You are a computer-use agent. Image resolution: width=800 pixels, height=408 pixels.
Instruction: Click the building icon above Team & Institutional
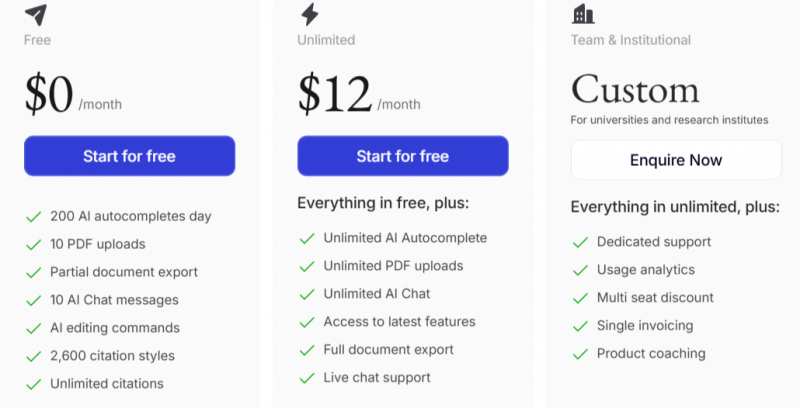[x=583, y=14]
